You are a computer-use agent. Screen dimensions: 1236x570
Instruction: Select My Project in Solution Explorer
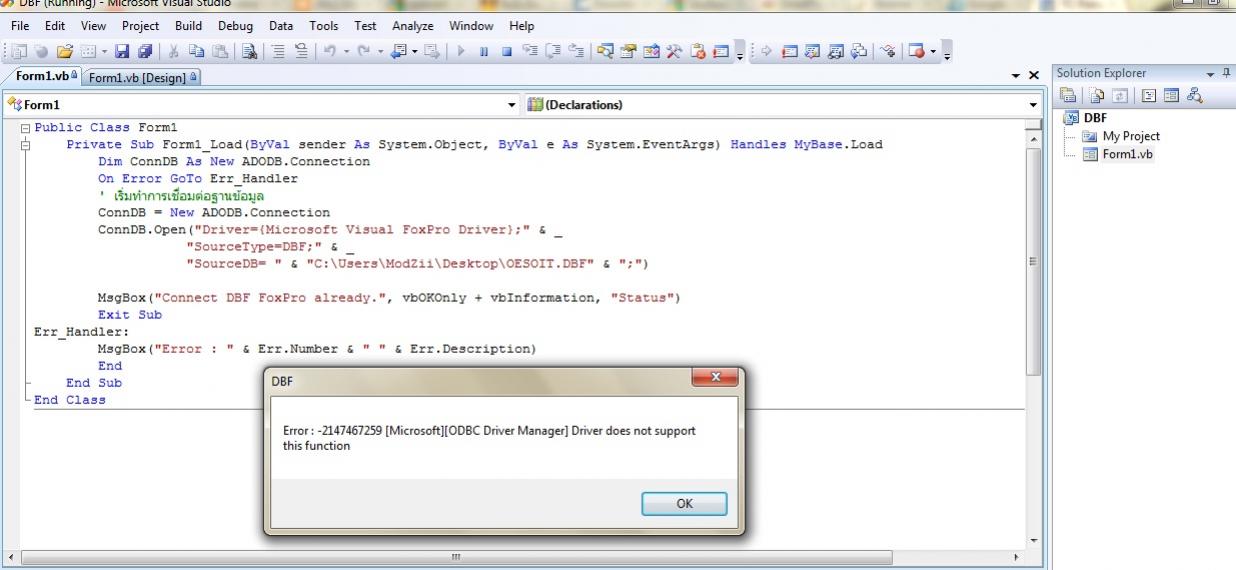point(1131,136)
